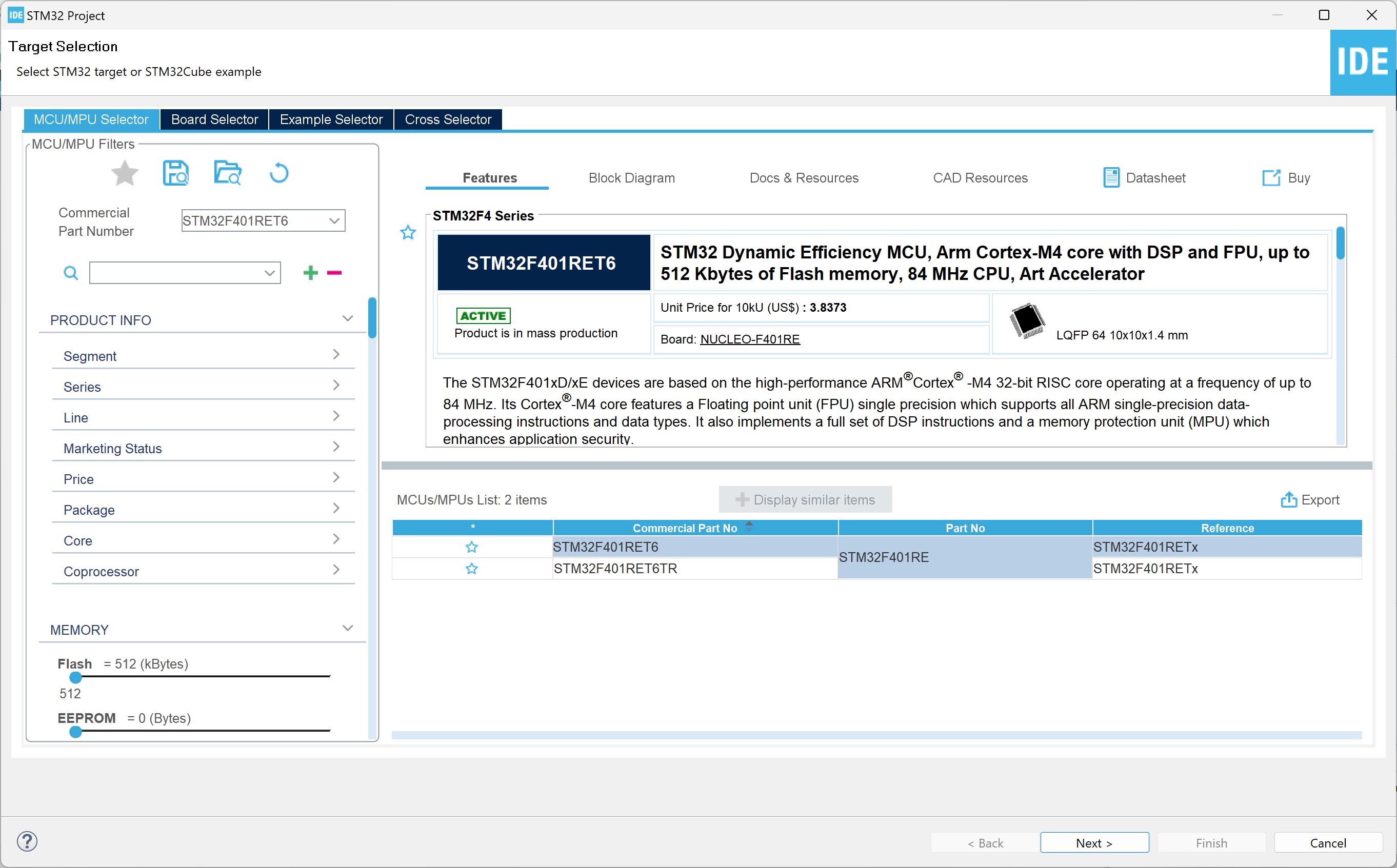Screen dimensions: 1397x868
Task: Click the empty search combo field
Action: (175, 273)
